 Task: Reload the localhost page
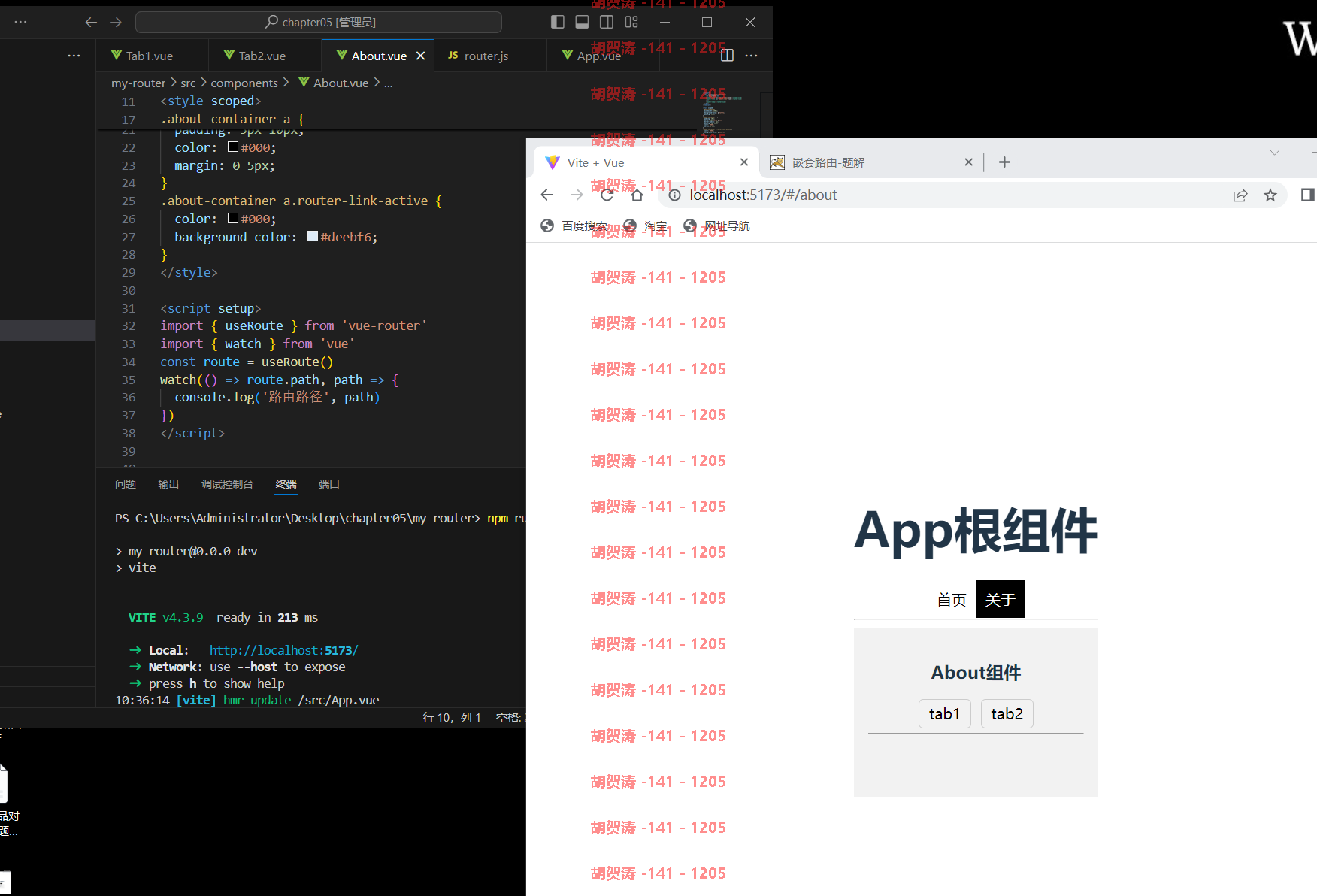[607, 195]
